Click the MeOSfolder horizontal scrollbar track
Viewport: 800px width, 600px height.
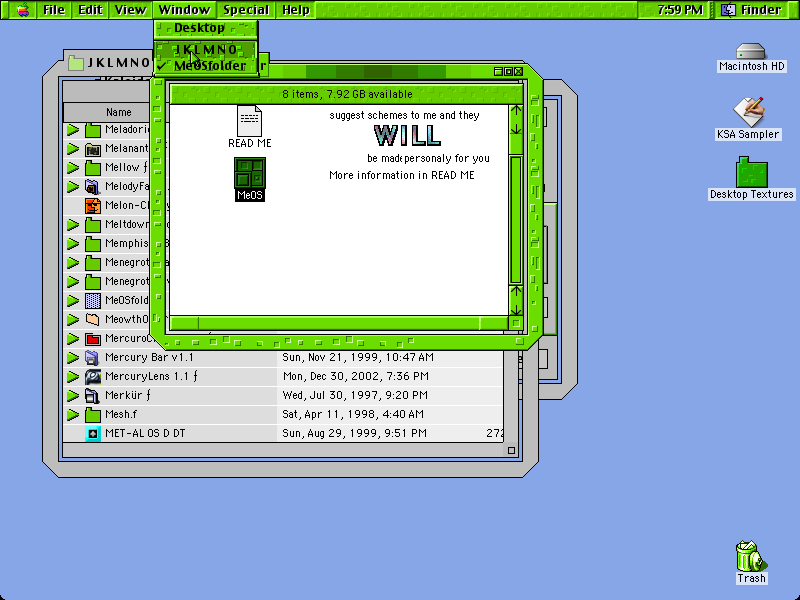coord(339,323)
